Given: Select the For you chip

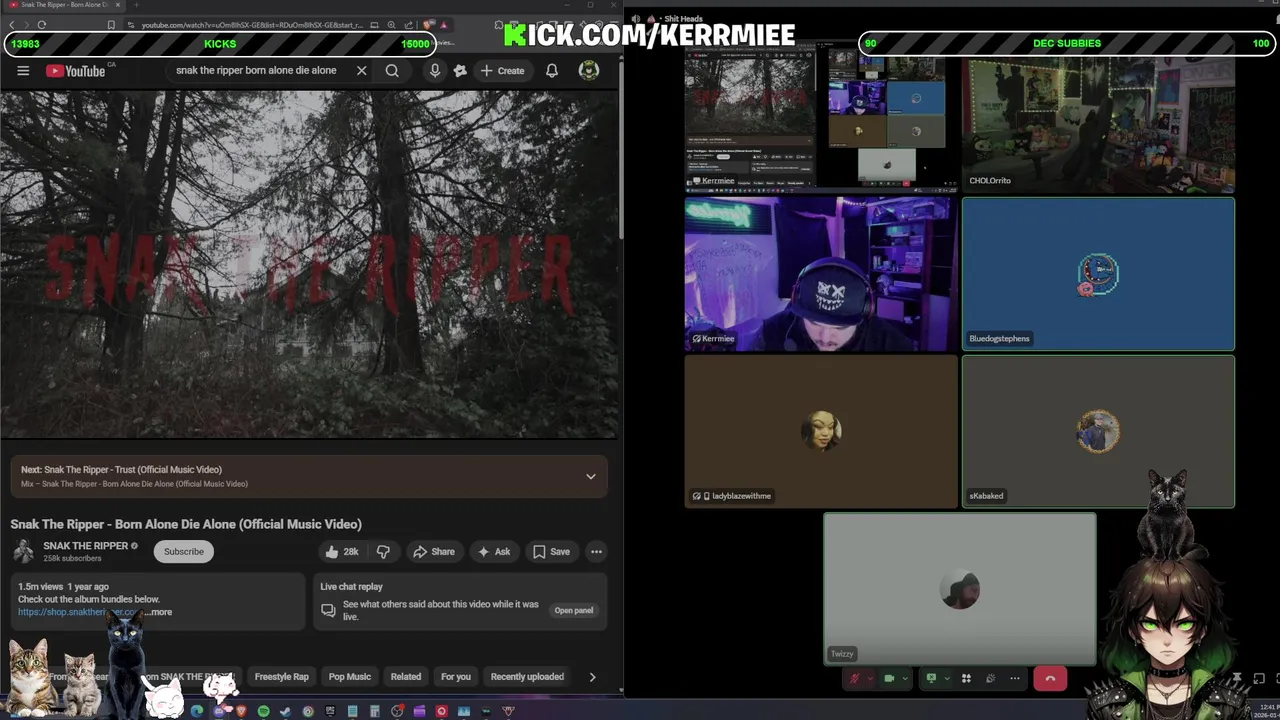Looking at the screenshot, I should coord(456,677).
